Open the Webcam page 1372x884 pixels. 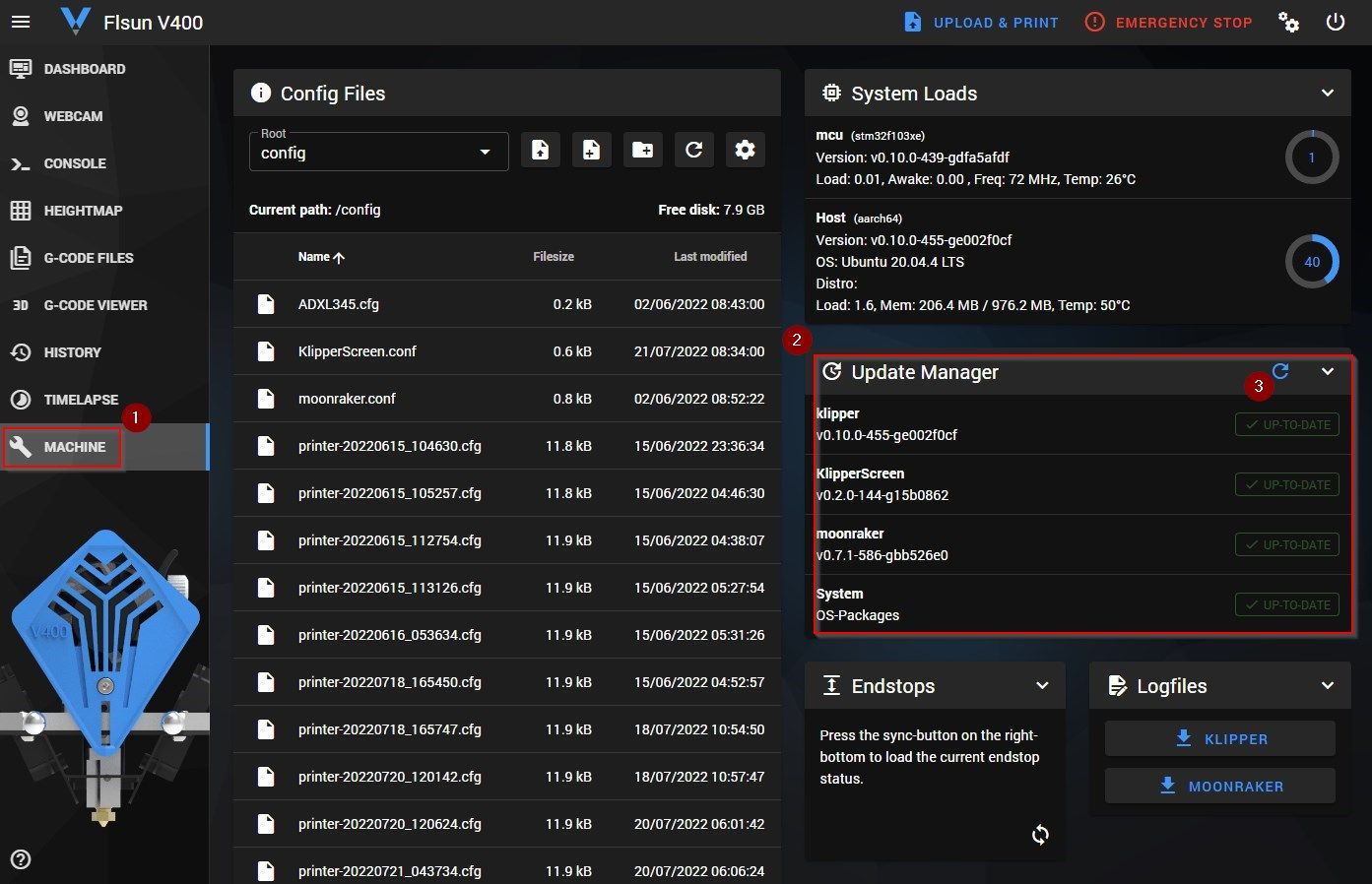(x=104, y=116)
